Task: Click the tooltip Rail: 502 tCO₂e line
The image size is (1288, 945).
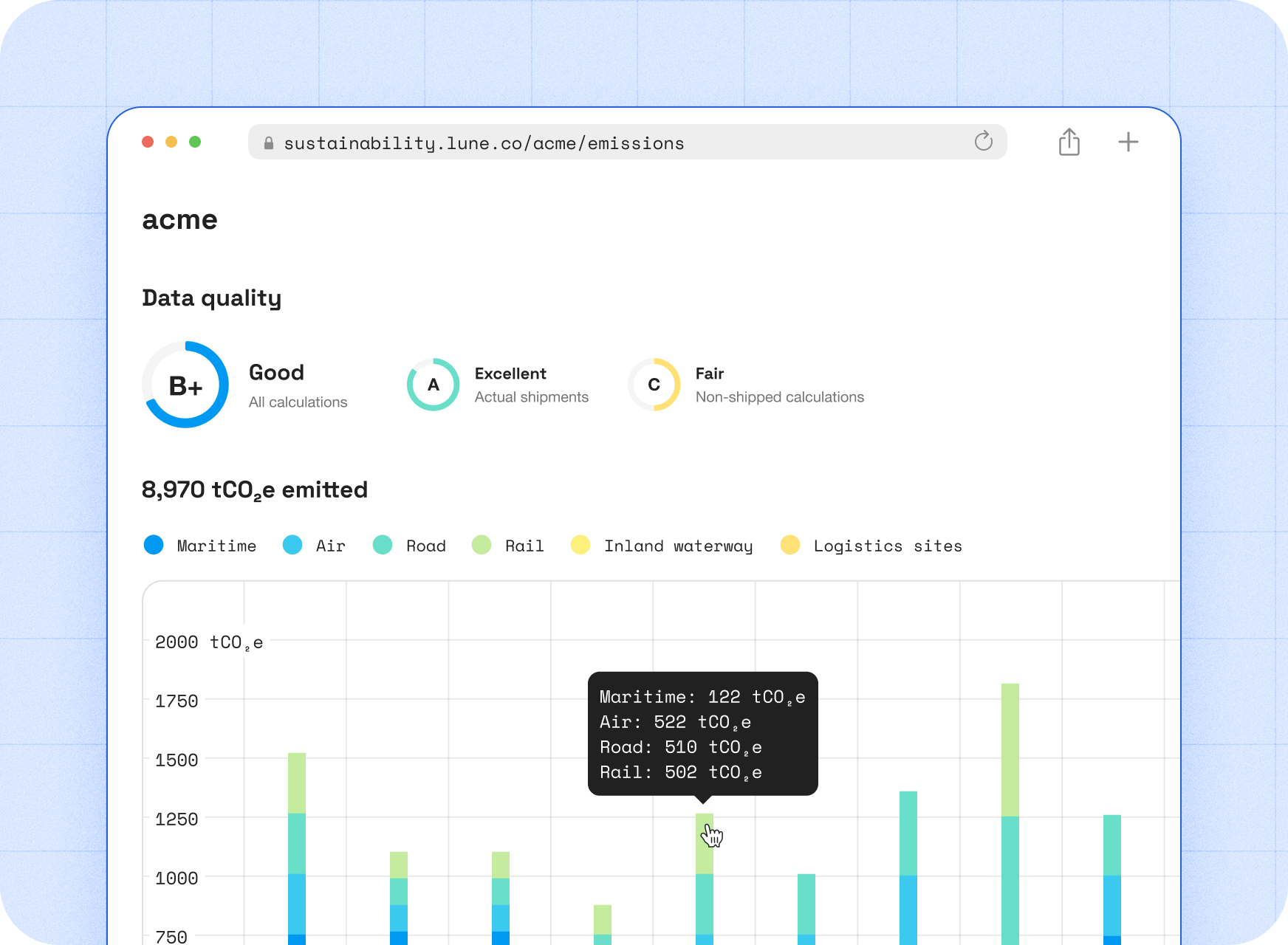Action: pyautogui.click(x=681, y=772)
